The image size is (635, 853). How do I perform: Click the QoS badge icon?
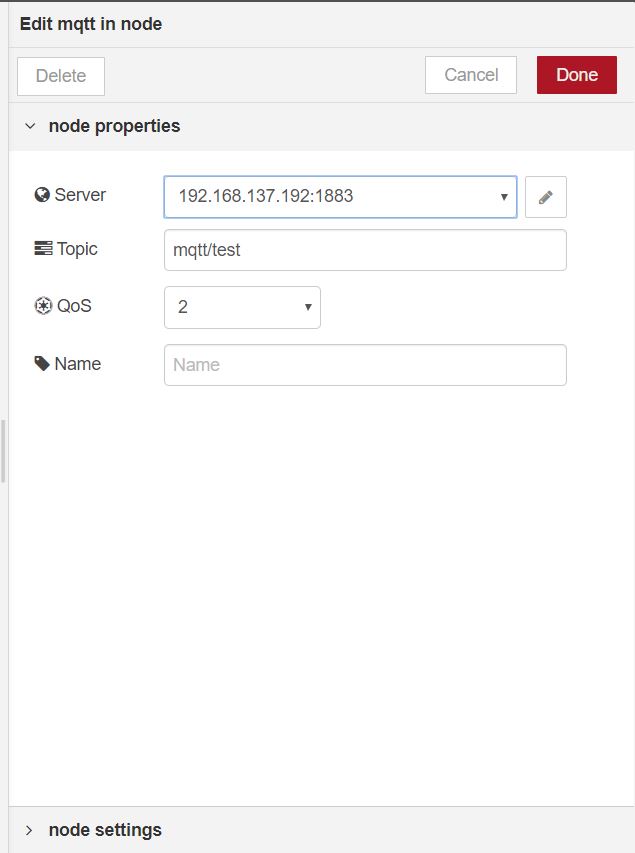[x=42, y=306]
